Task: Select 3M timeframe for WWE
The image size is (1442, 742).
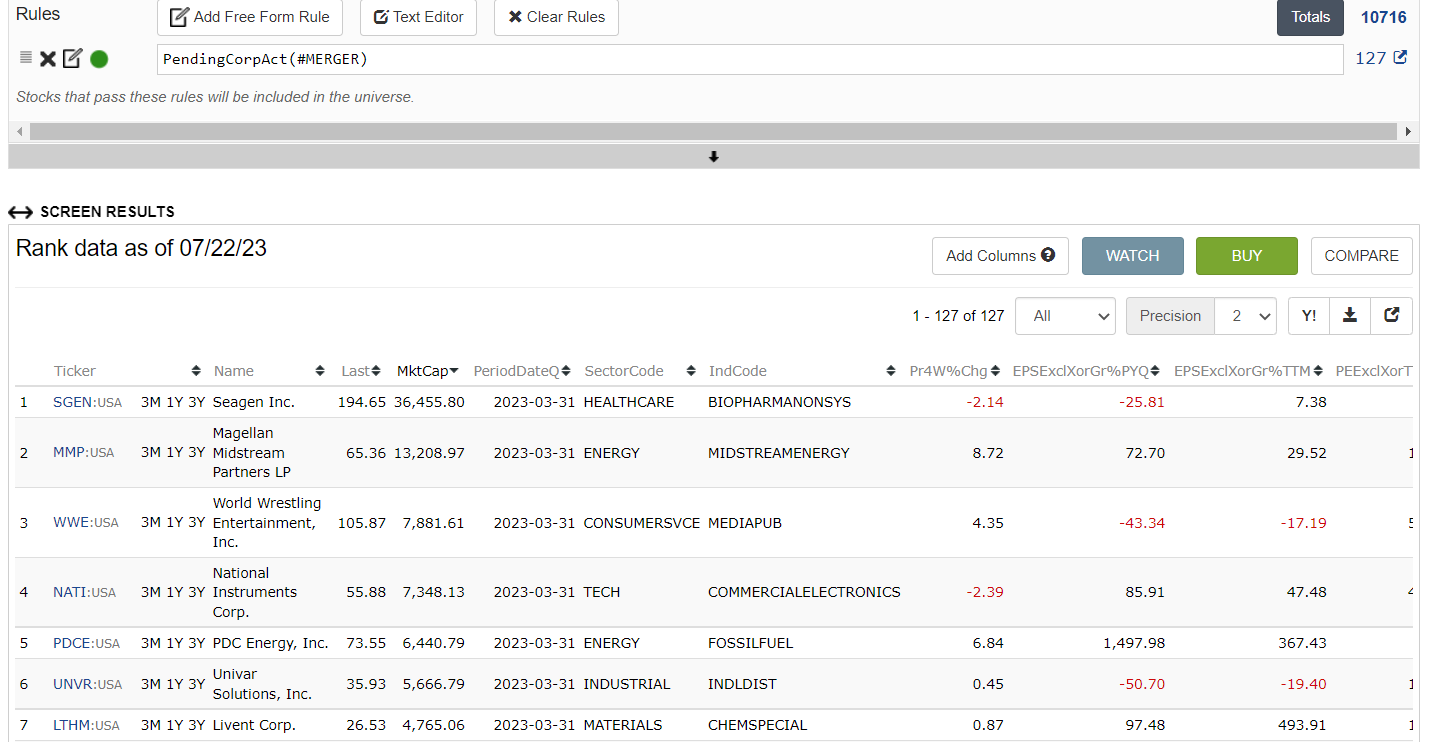Action: (x=151, y=522)
